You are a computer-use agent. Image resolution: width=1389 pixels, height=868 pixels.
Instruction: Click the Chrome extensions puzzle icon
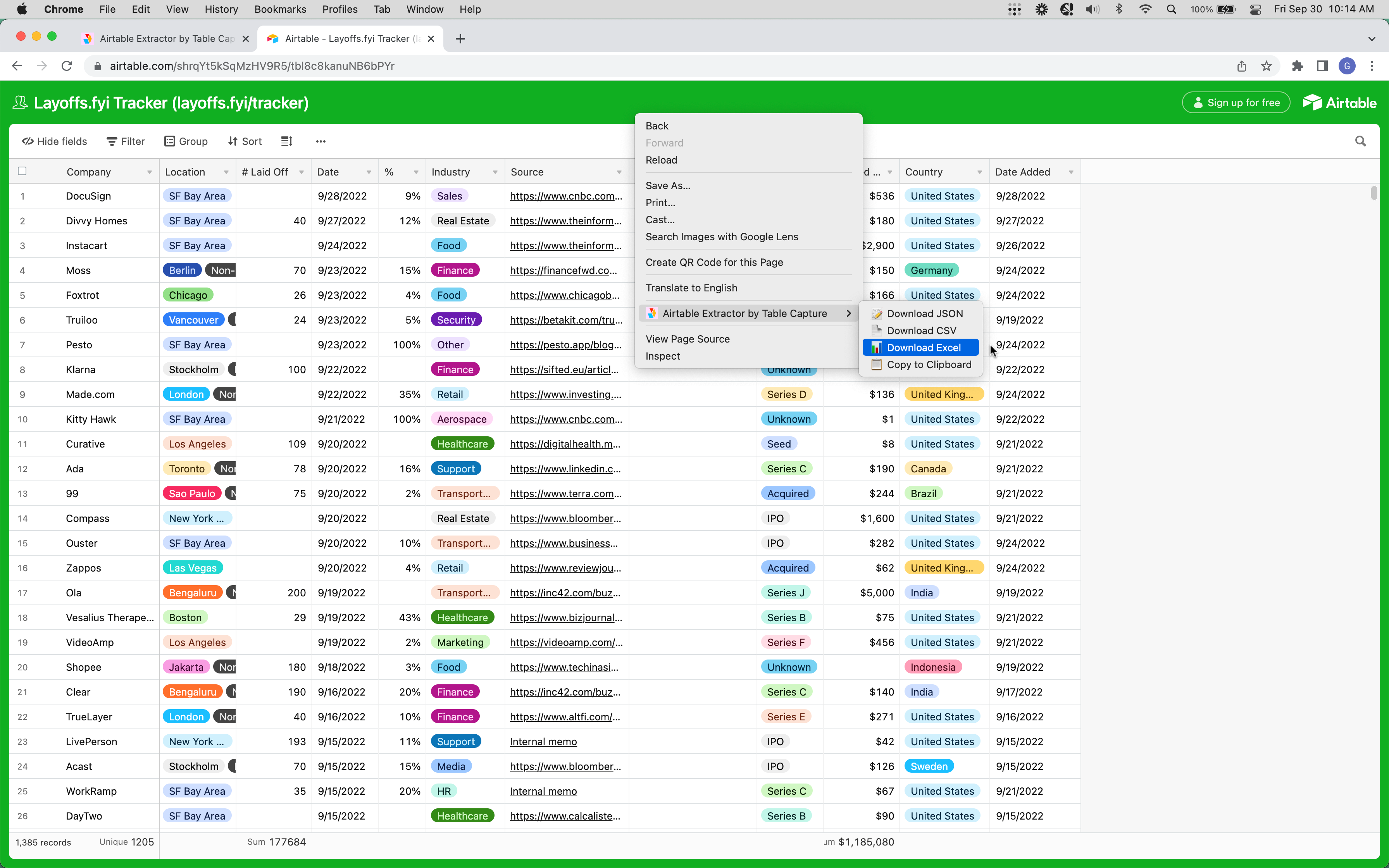[1297, 66]
